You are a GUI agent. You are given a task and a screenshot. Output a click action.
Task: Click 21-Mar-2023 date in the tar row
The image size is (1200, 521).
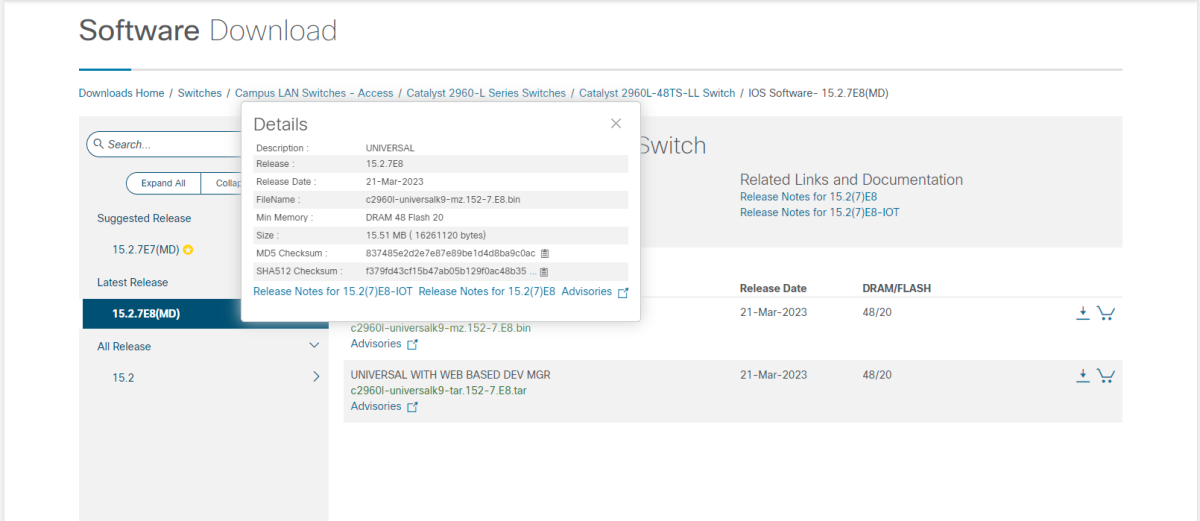coord(774,375)
